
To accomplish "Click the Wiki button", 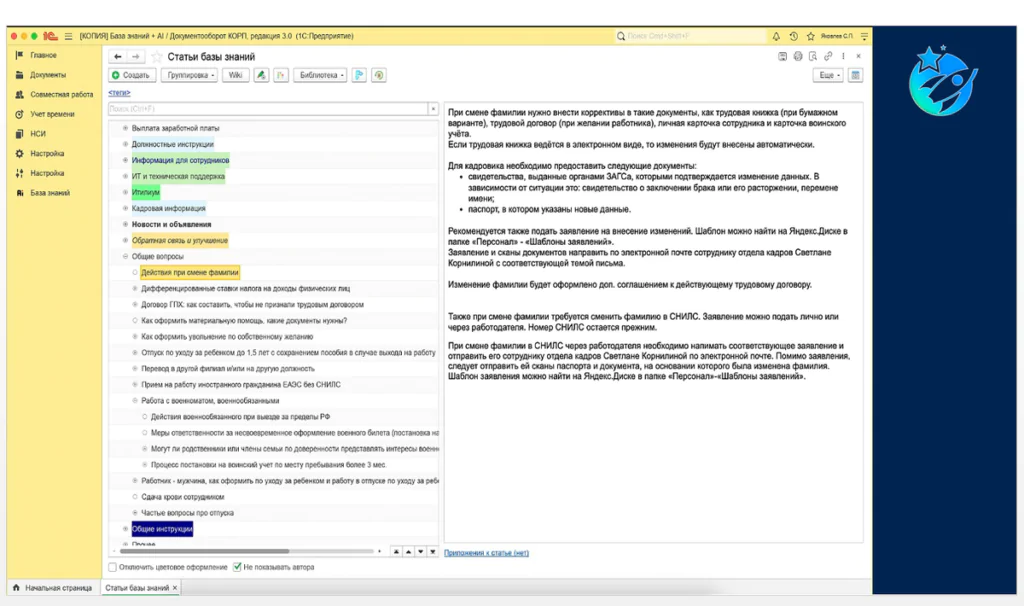I will 236,75.
